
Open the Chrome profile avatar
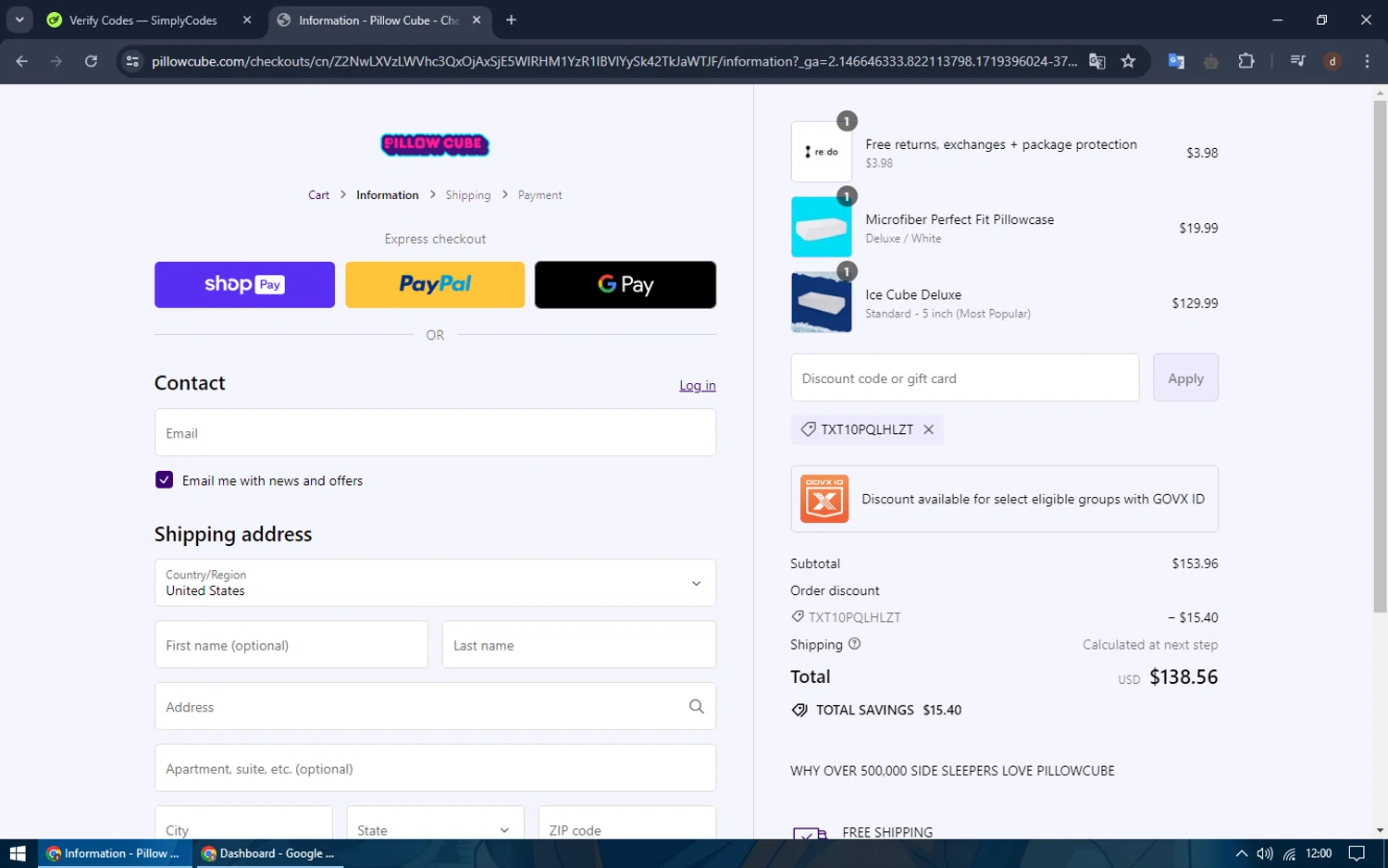pos(1332,61)
